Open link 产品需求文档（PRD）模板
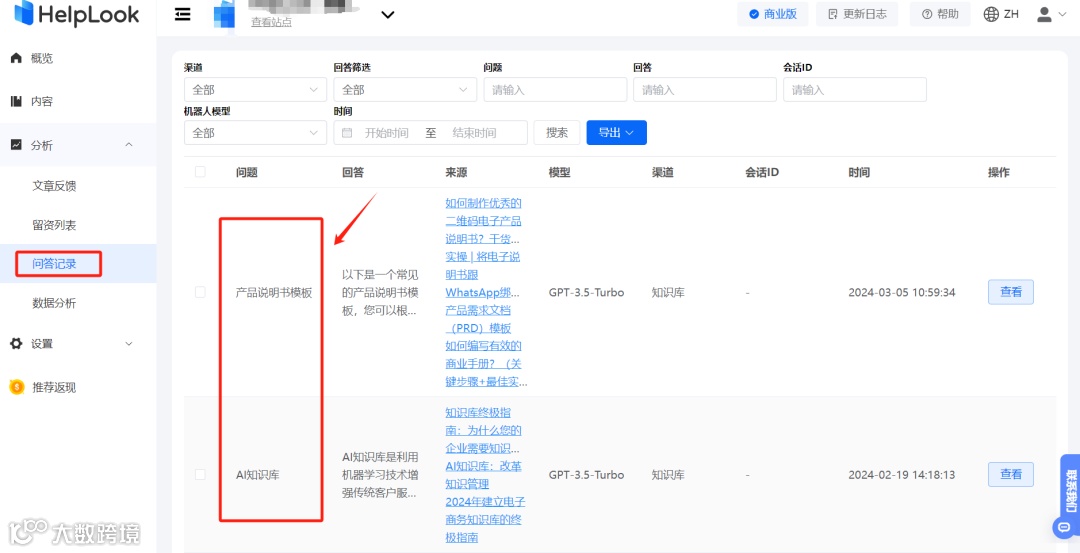Viewport: 1080px width, 553px height. (x=479, y=319)
